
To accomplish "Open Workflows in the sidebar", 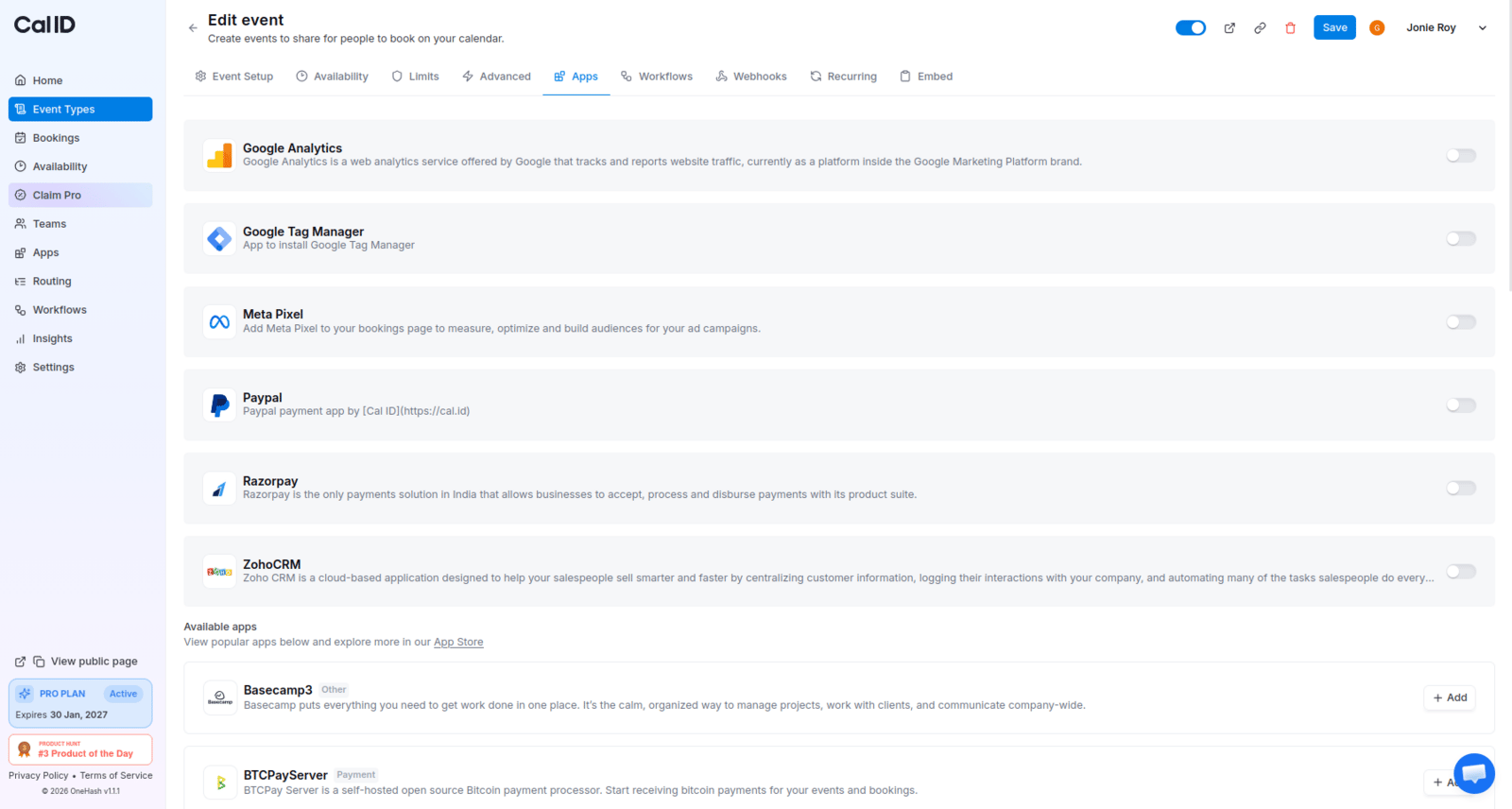I will click(x=80, y=310).
